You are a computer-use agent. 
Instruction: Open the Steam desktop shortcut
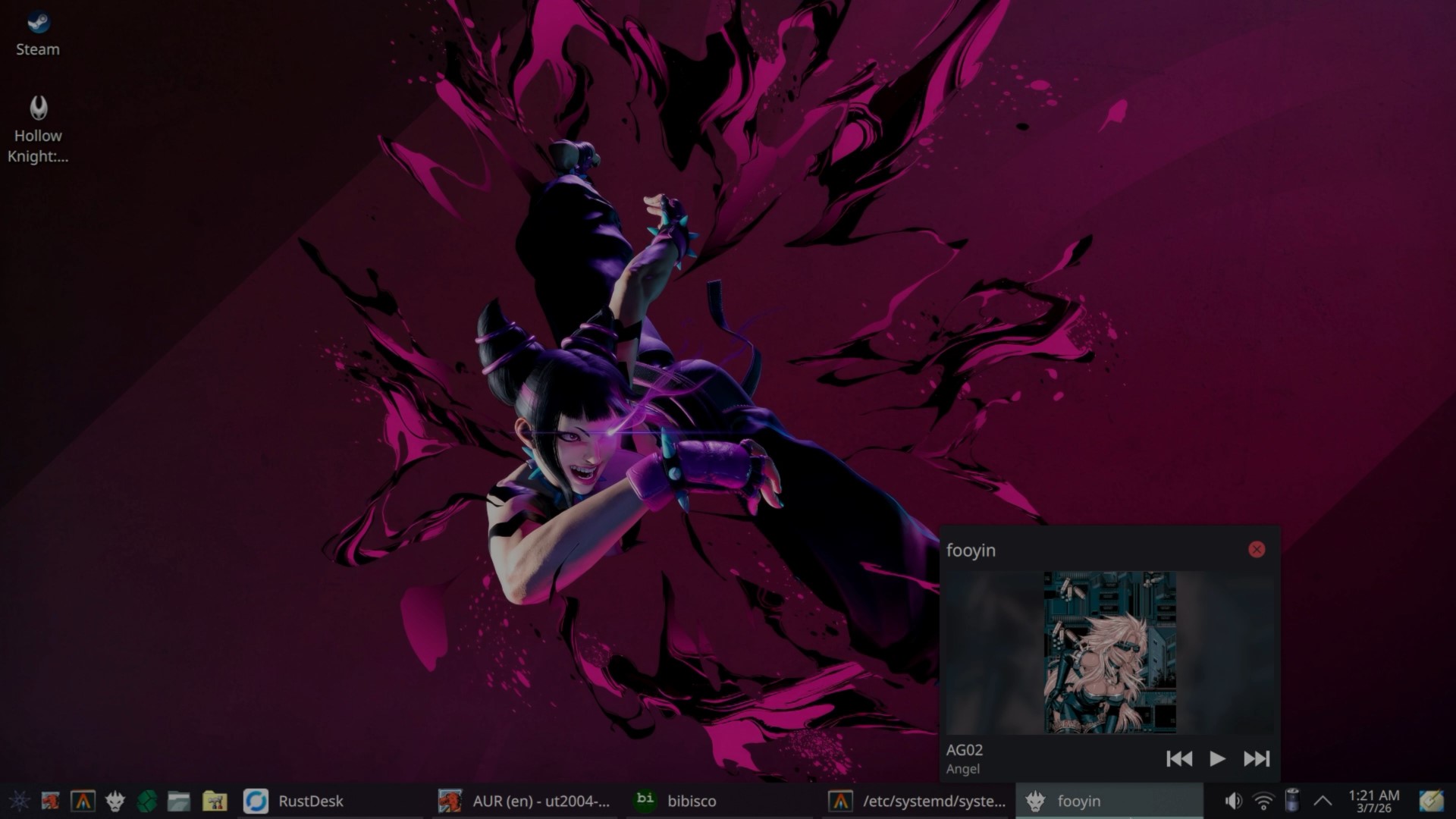click(x=38, y=34)
